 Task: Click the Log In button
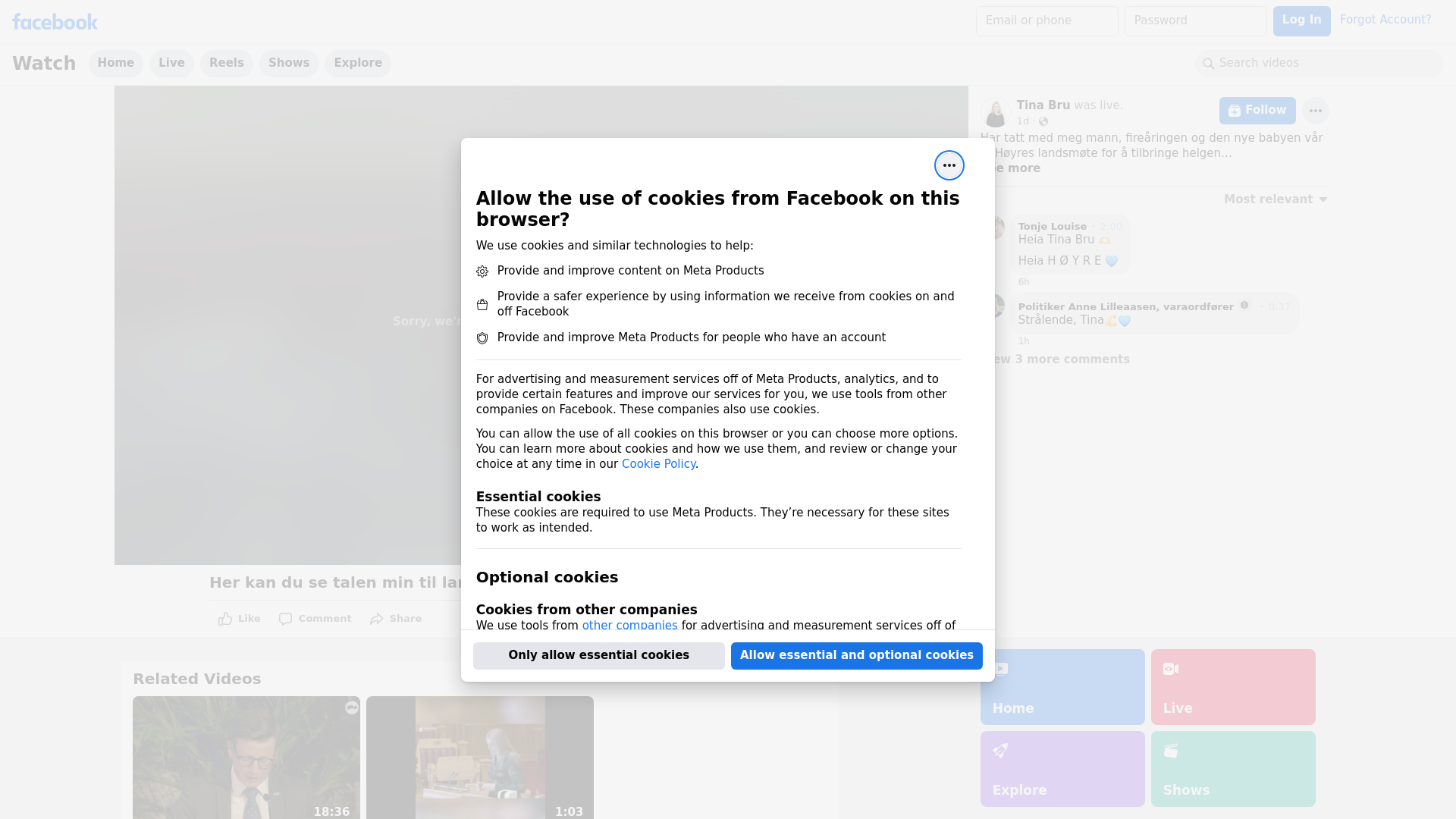click(x=1301, y=21)
